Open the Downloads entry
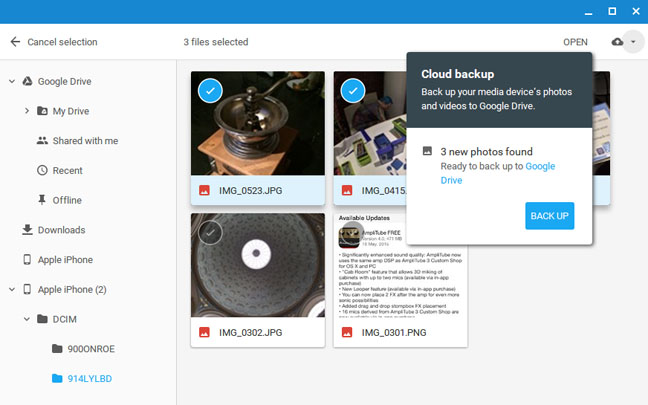Image resolution: width=648 pixels, height=405 pixels. (62, 230)
